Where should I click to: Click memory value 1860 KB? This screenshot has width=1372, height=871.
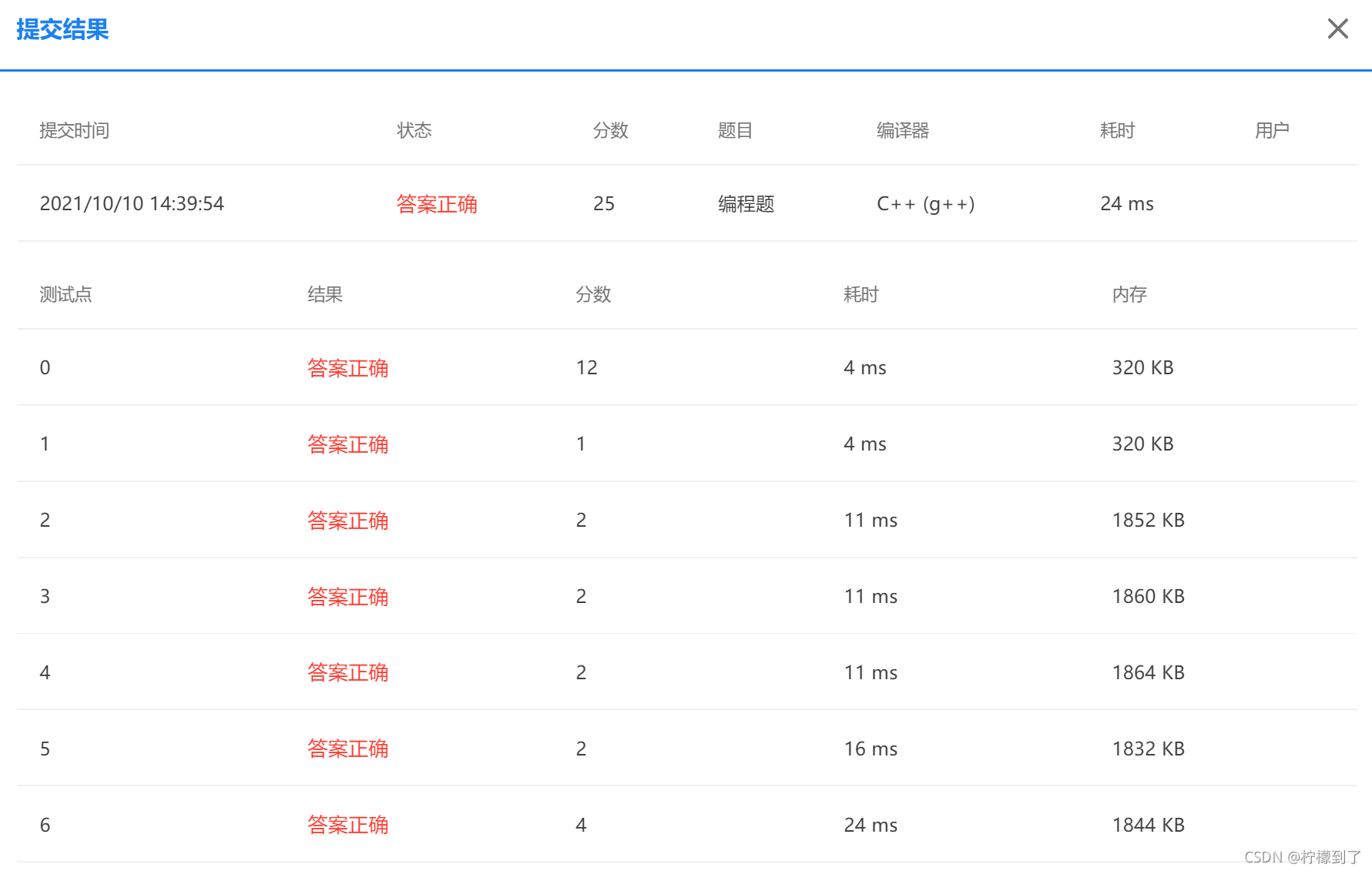(1149, 597)
